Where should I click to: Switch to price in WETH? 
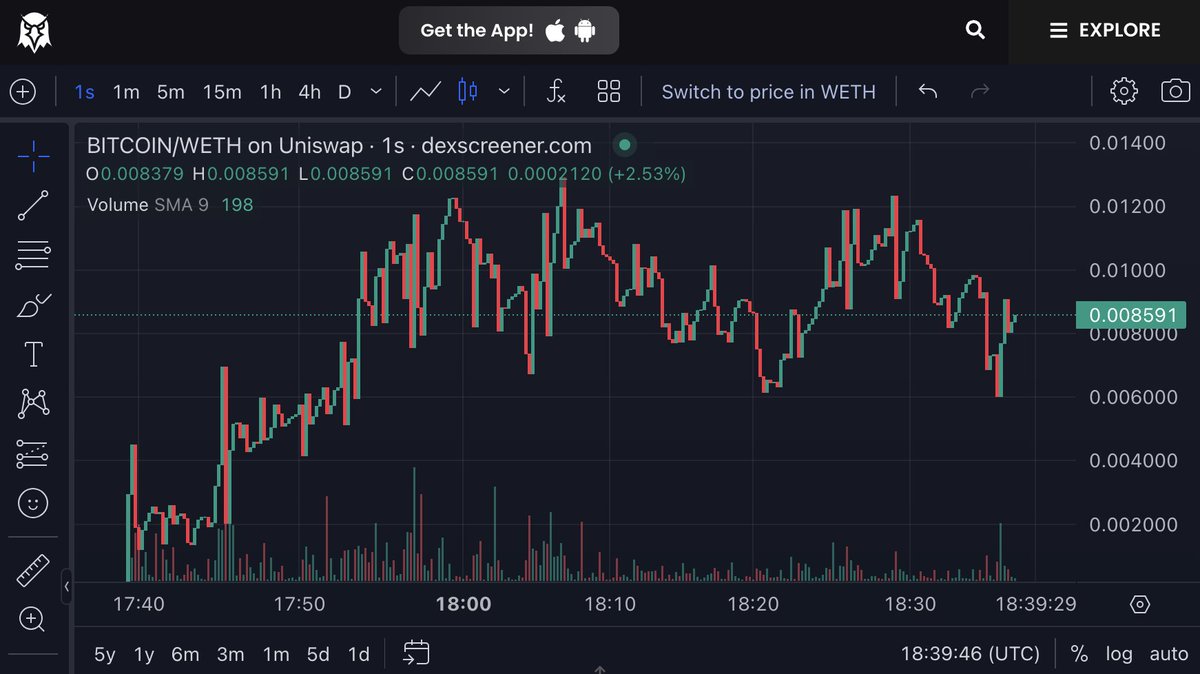[x=768, y=92]
